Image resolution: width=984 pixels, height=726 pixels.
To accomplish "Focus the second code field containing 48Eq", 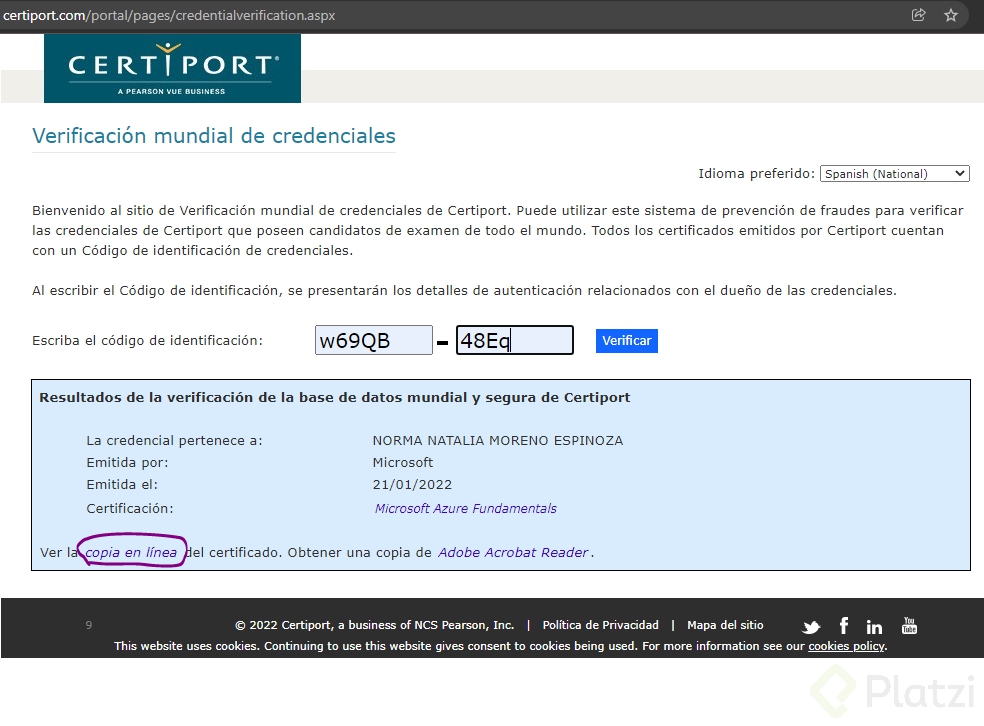I will pos(515,340).
